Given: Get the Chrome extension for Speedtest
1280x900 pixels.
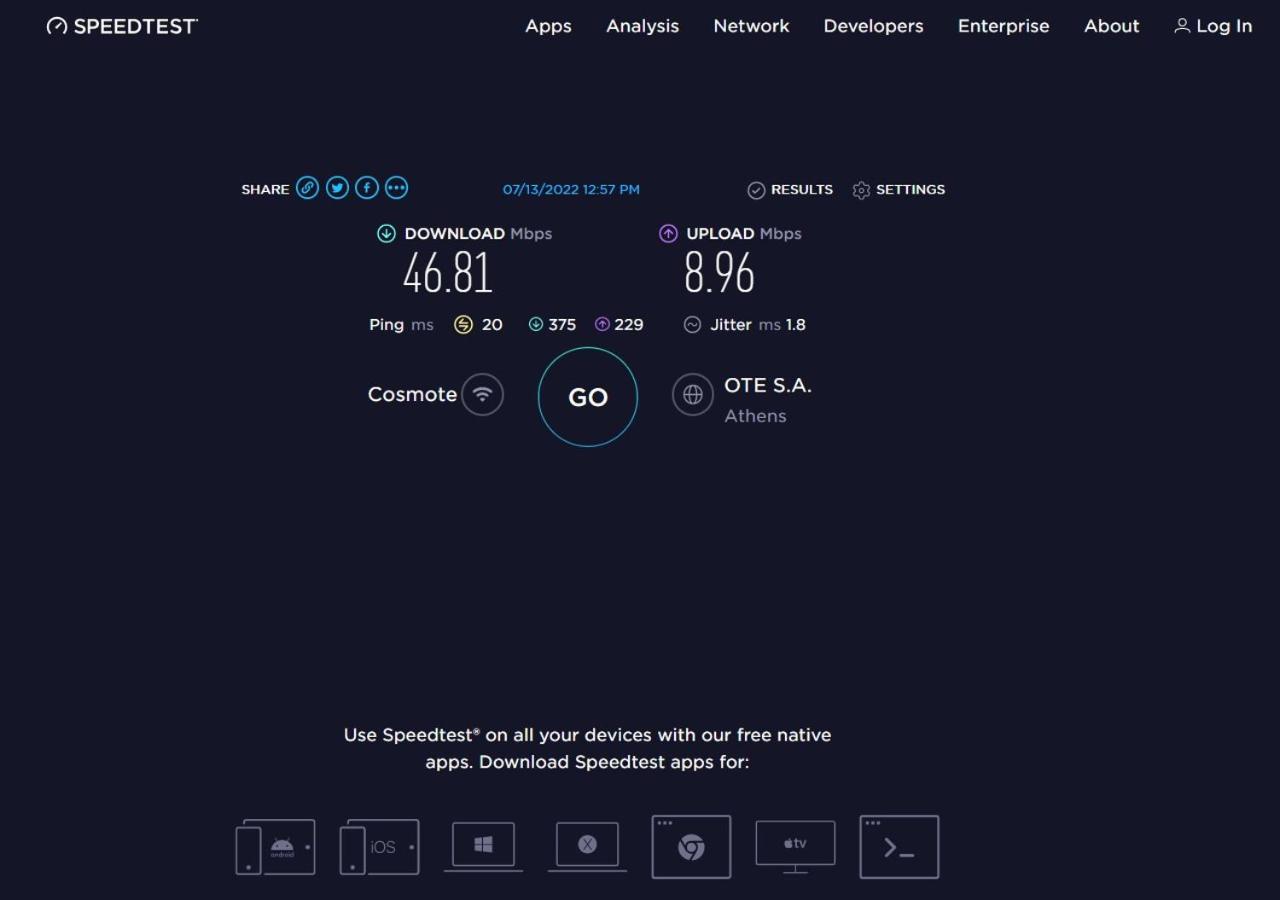Looking at the screenshot, I should [691, 847].
